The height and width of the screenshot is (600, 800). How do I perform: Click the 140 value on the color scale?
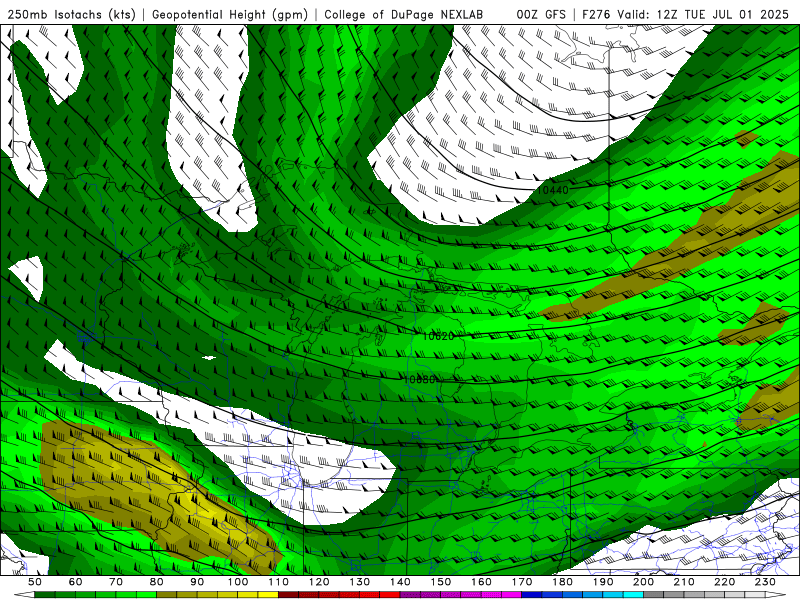pyautogui.click(x=400, y=582)
